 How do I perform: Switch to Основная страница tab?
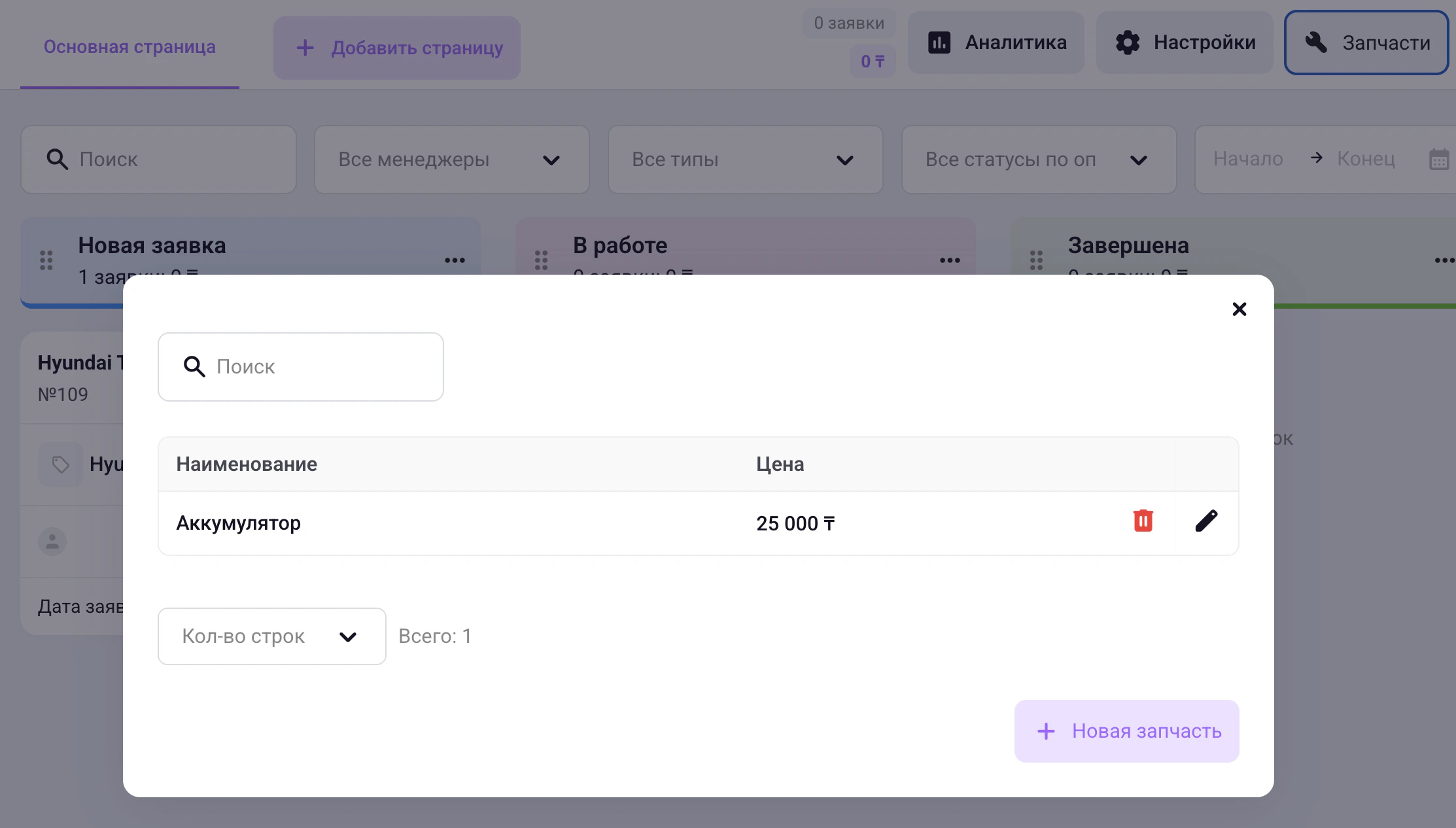[130, 47]
